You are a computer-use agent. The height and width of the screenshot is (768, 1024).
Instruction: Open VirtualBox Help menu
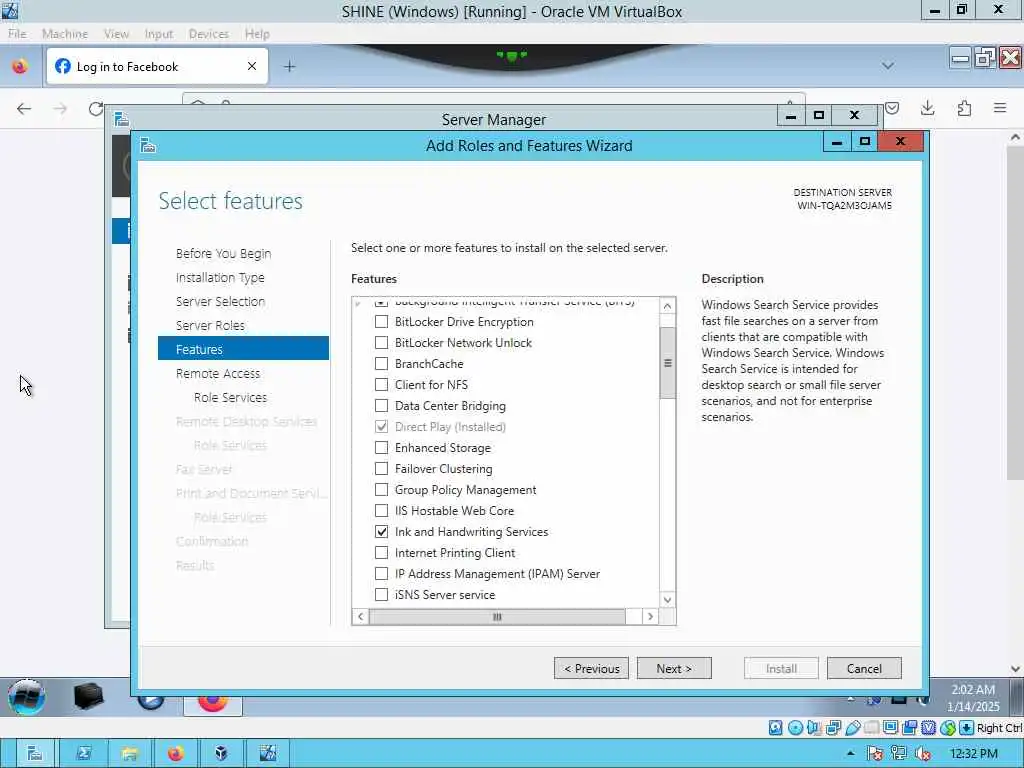pos(257,34)
